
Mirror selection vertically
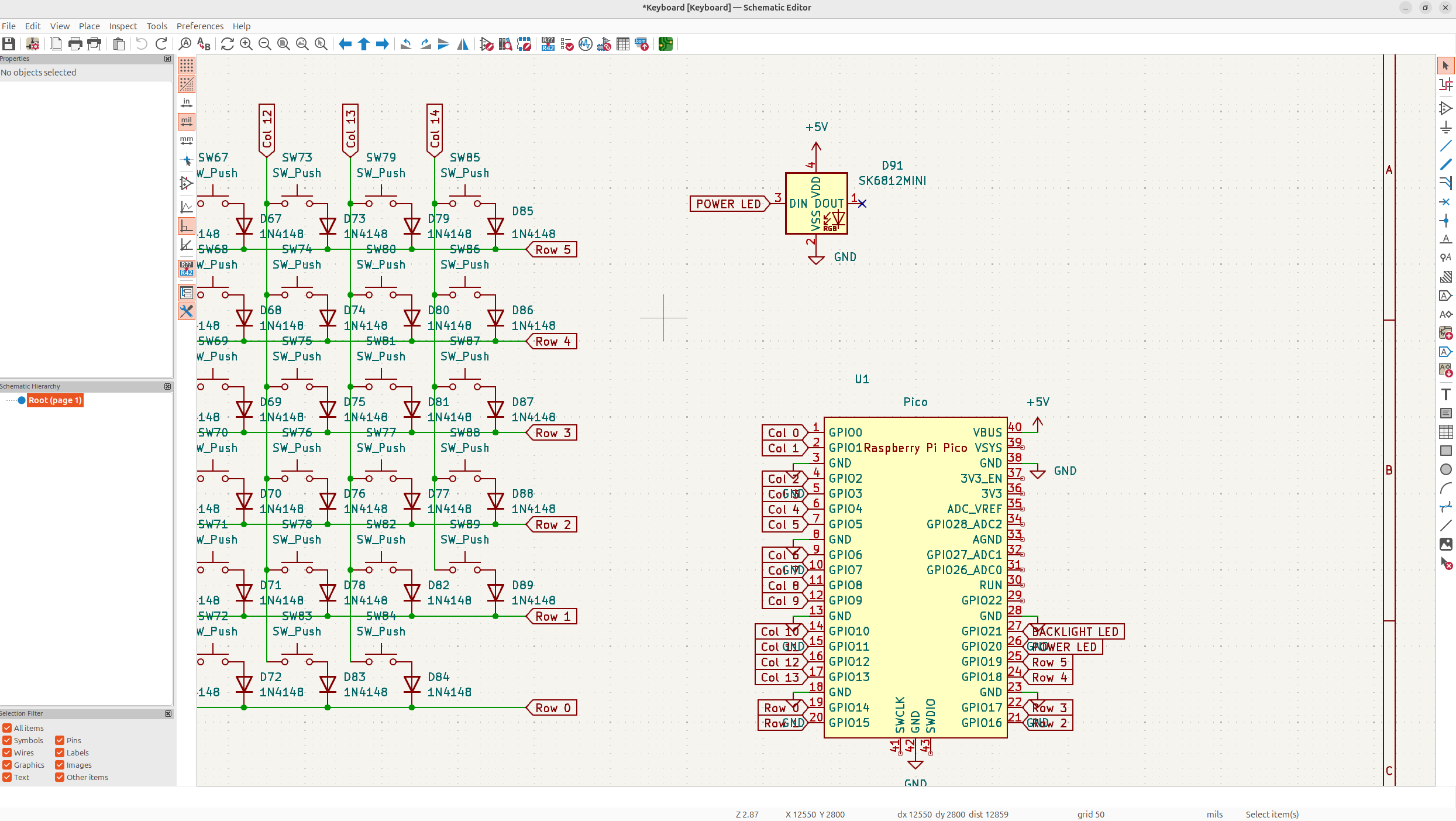[x=444, y=44]
